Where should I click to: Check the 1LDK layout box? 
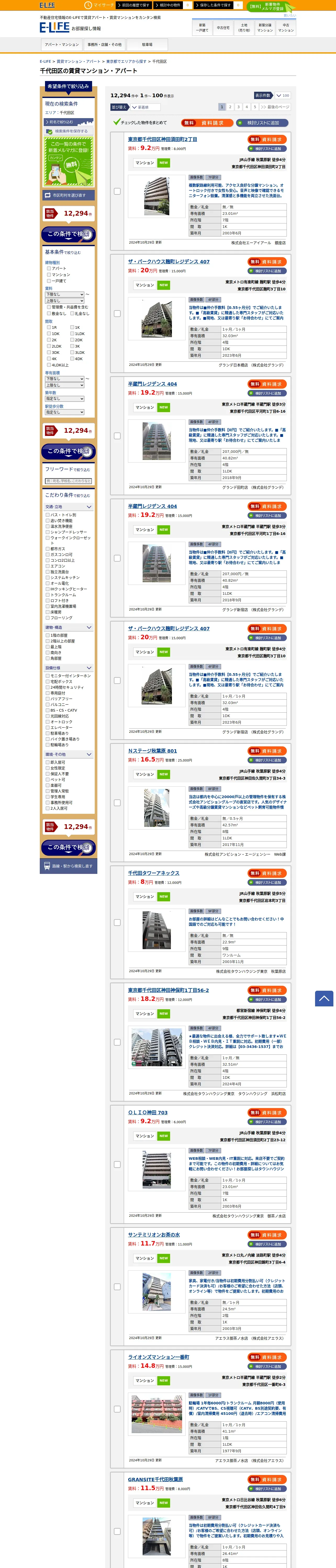(72, 333)
